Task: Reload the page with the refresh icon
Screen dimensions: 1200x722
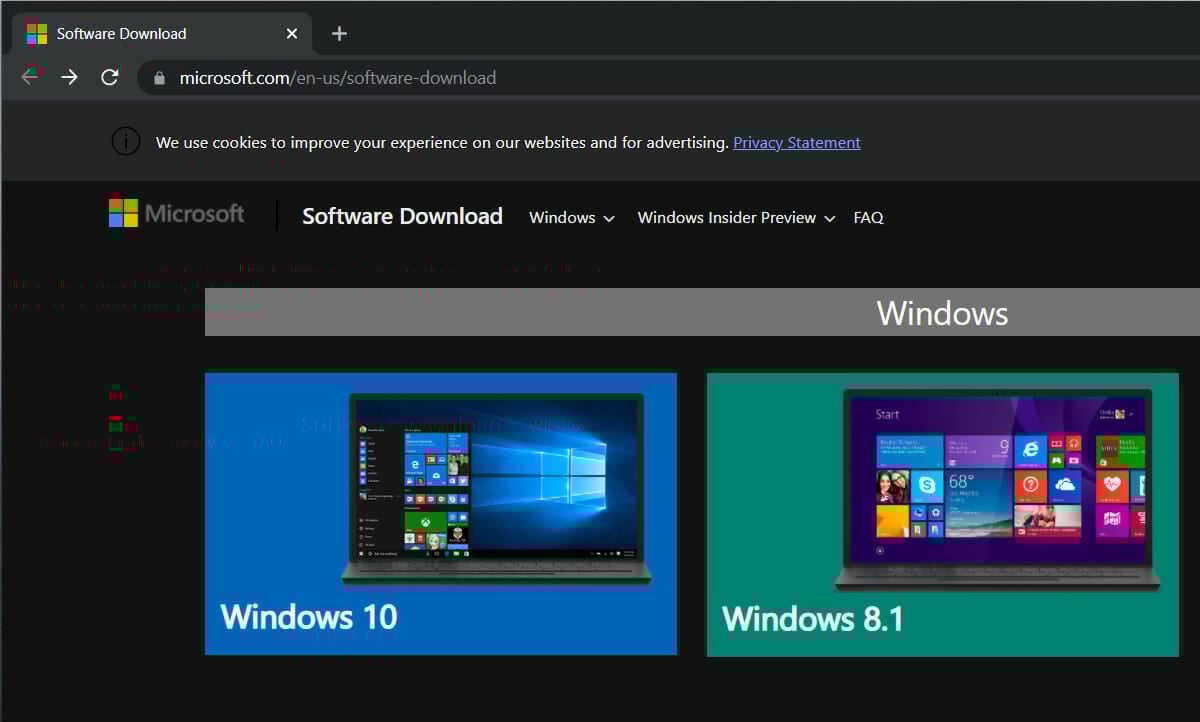Action: 110,77
